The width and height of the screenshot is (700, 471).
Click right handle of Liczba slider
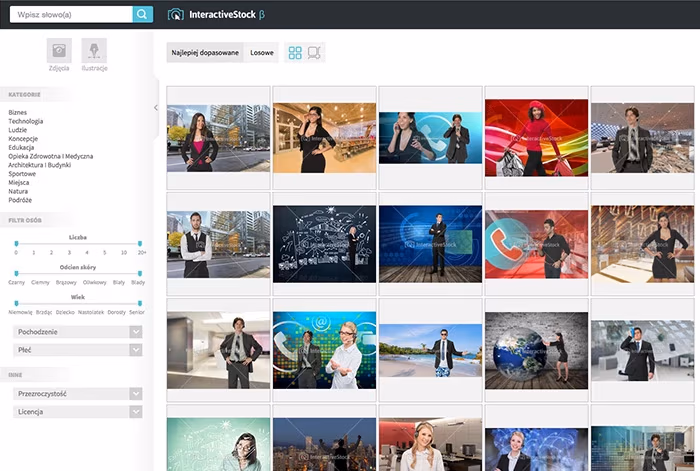click(x=140, y=243)
